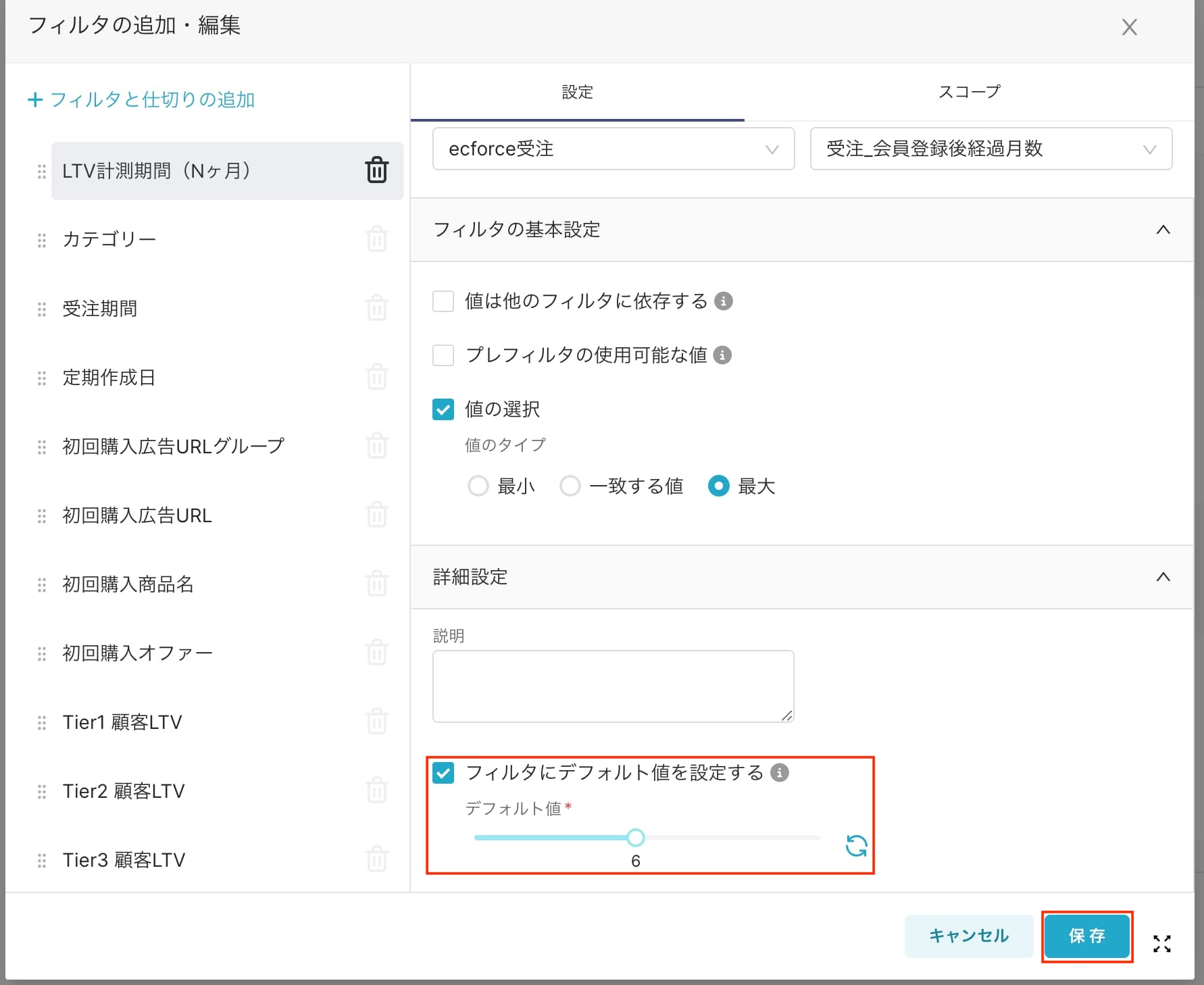This screenshot has height=985, width=1204.
Task: Click trash icon next to 初回購入オファー
Action: pyautogui.click(x=377, y=653)
